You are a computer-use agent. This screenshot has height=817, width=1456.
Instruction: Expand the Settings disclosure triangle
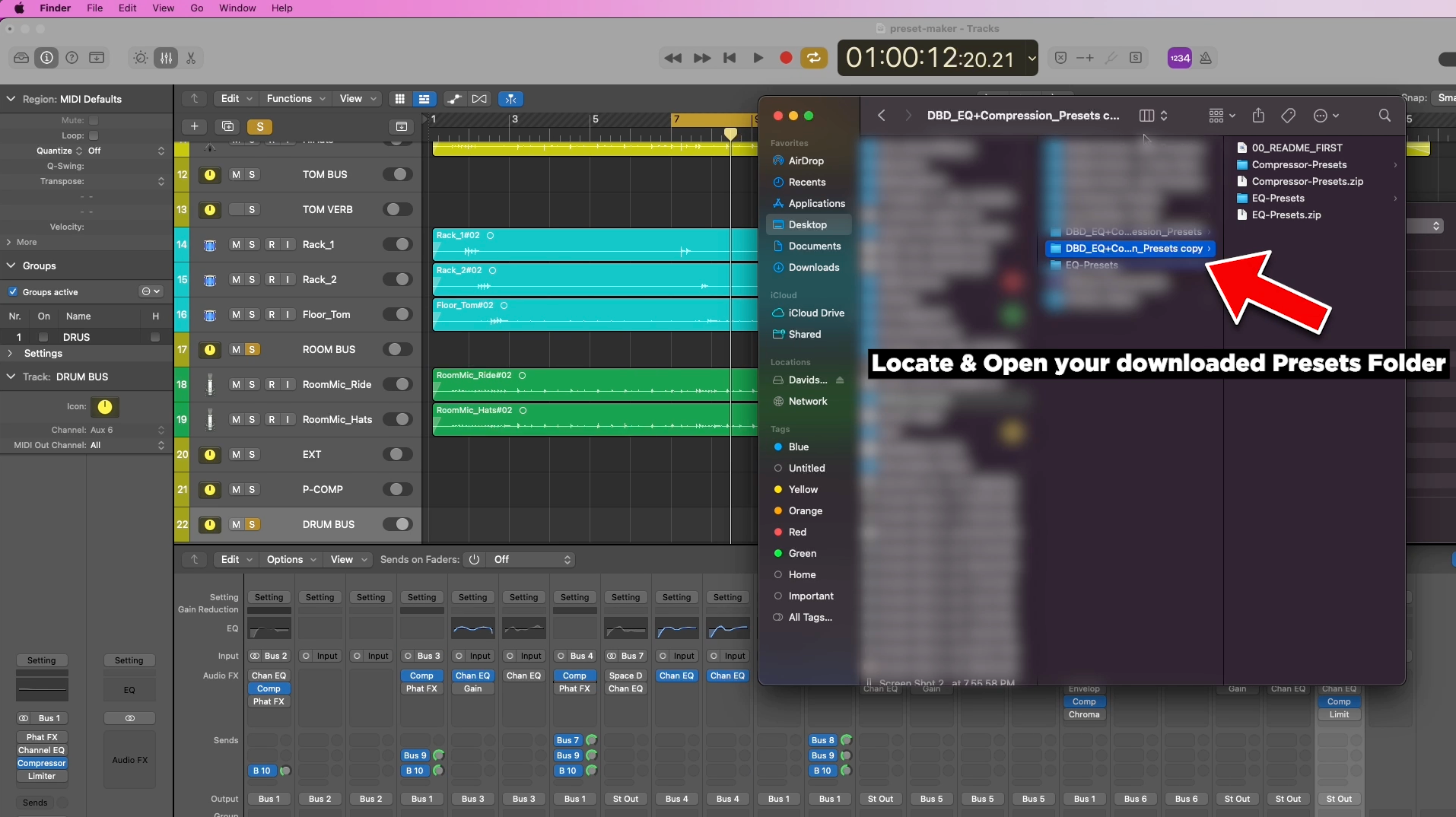10,354
